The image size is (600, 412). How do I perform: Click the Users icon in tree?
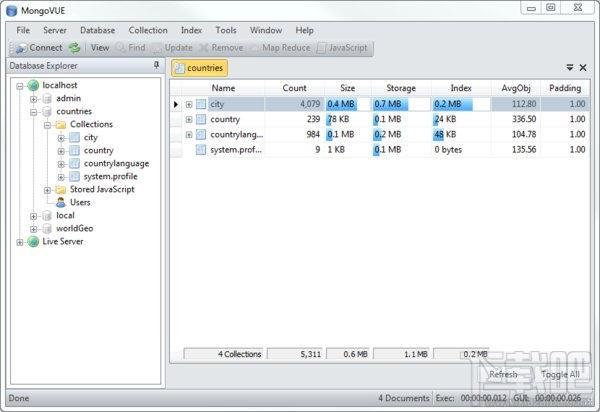click(x=61, y=202)
